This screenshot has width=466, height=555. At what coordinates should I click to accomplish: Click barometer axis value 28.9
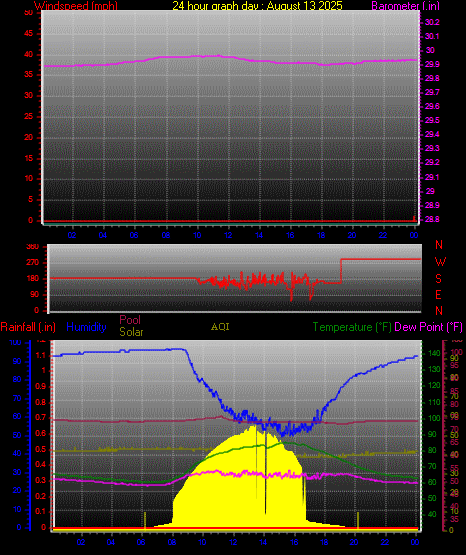click(x=432, y=205)
